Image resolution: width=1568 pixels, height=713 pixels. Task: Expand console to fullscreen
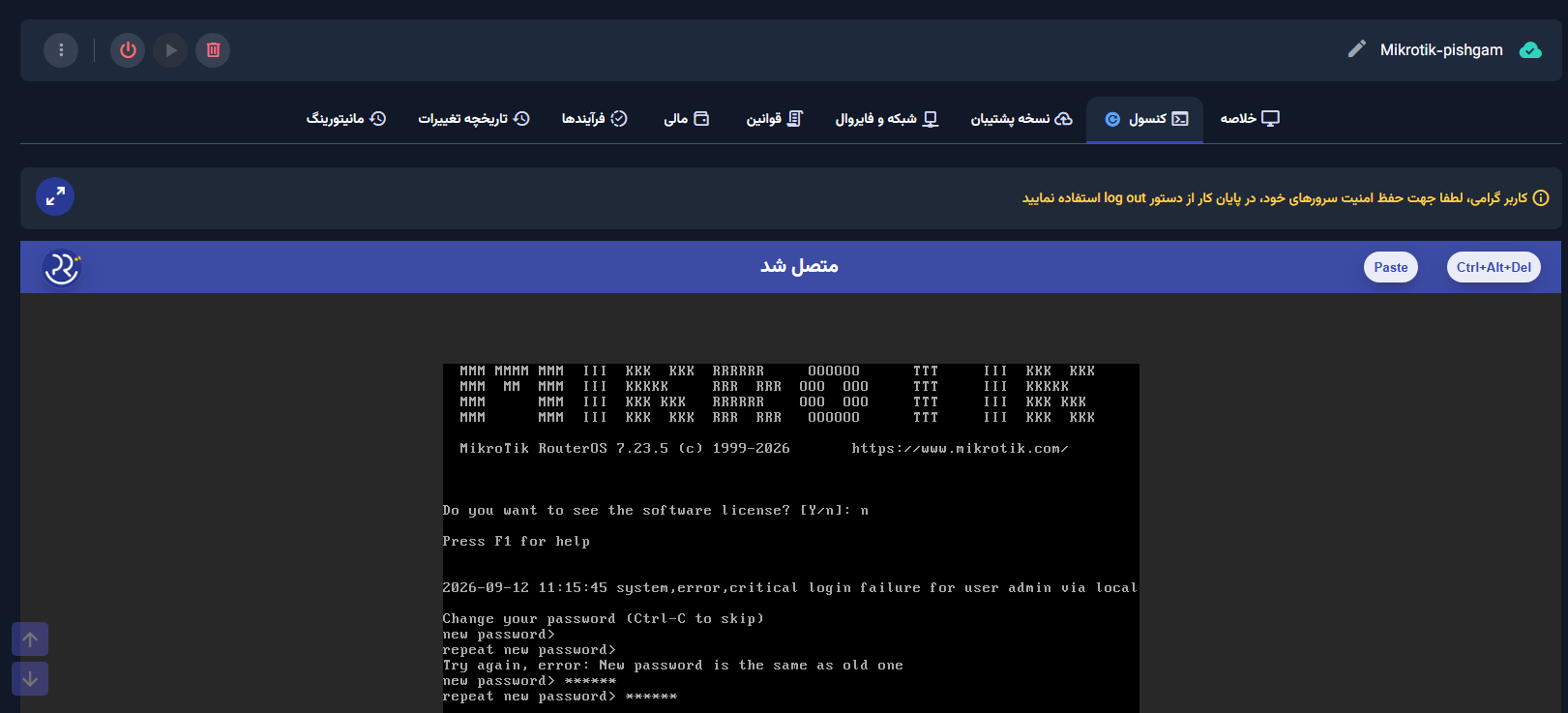click(x=55, y=196)
